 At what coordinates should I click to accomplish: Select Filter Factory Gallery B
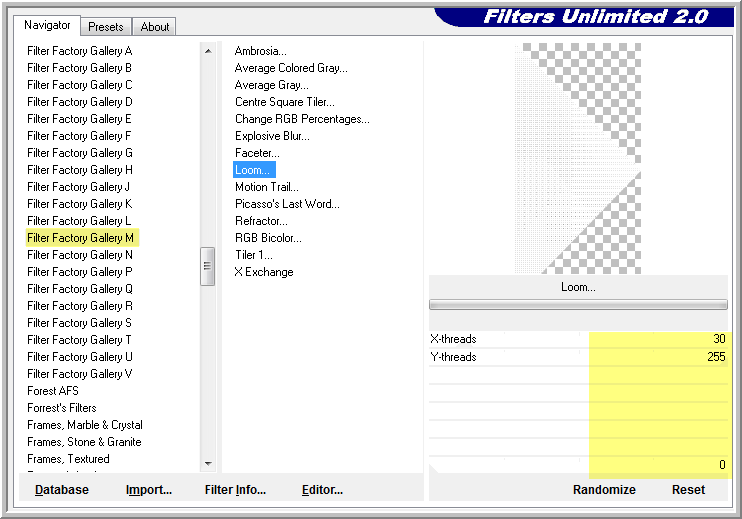(x=80, y=68)
